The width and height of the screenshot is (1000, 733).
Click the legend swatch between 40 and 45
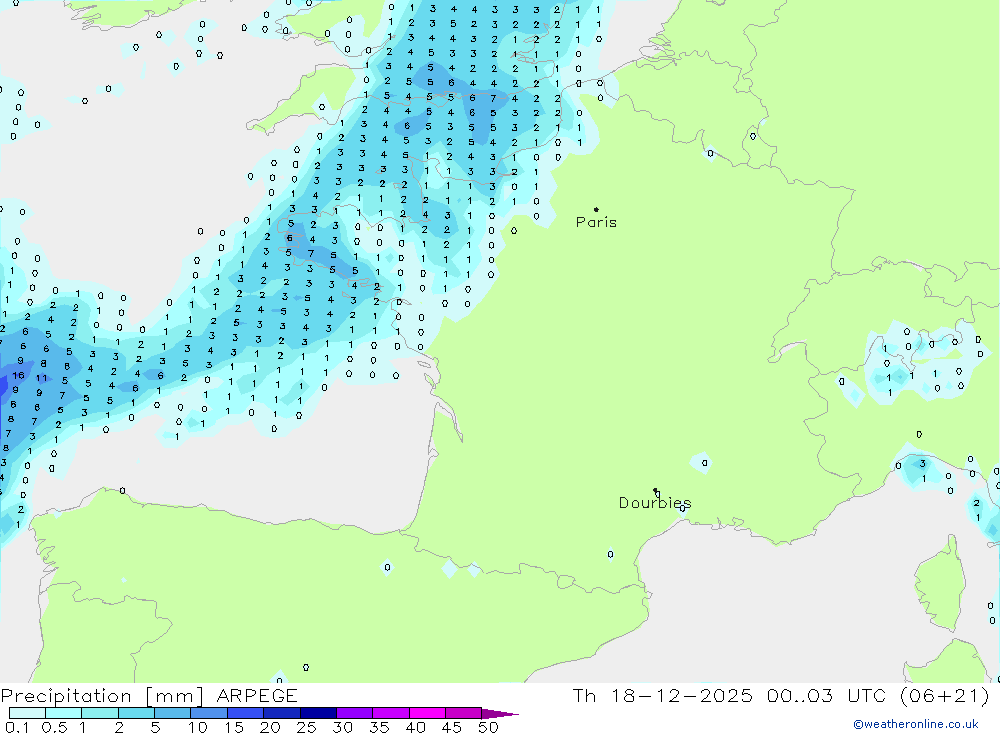(x=427, y=713)
